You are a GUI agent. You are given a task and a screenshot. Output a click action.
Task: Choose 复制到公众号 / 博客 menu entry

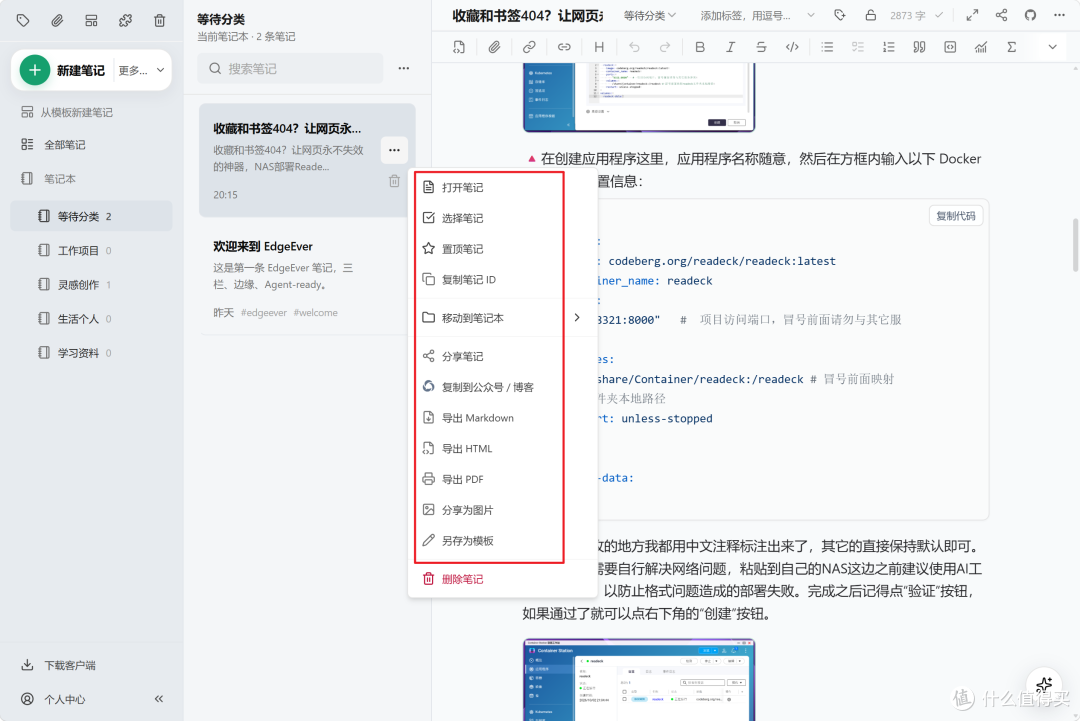tap(503, 387)
